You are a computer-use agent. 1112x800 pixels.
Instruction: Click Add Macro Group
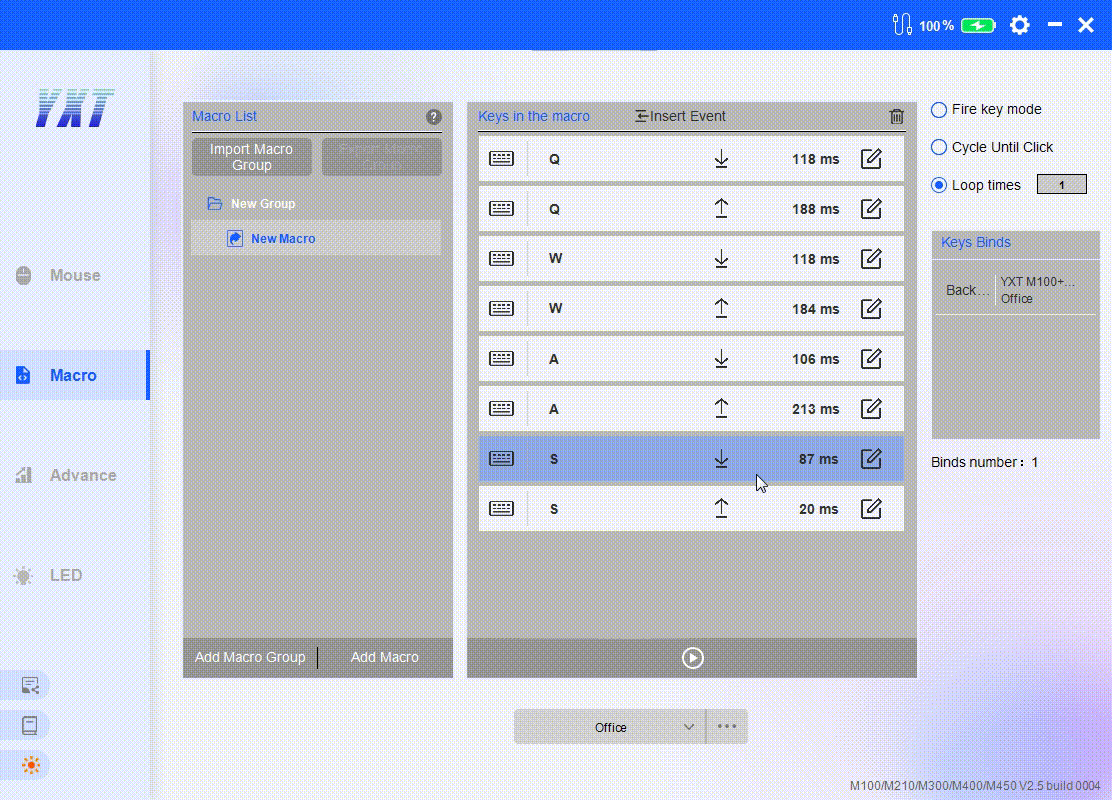(x=249, y=657)
